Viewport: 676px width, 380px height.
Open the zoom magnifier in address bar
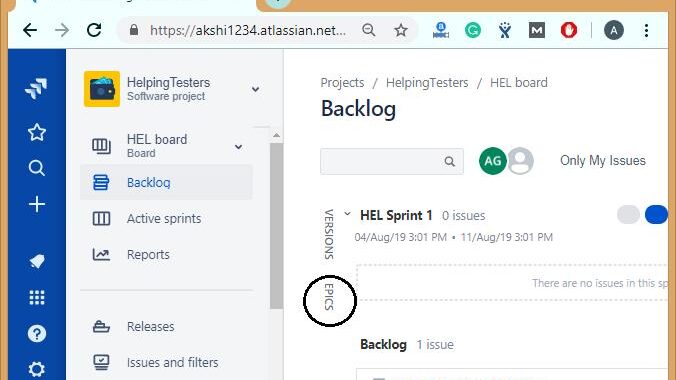369,30
